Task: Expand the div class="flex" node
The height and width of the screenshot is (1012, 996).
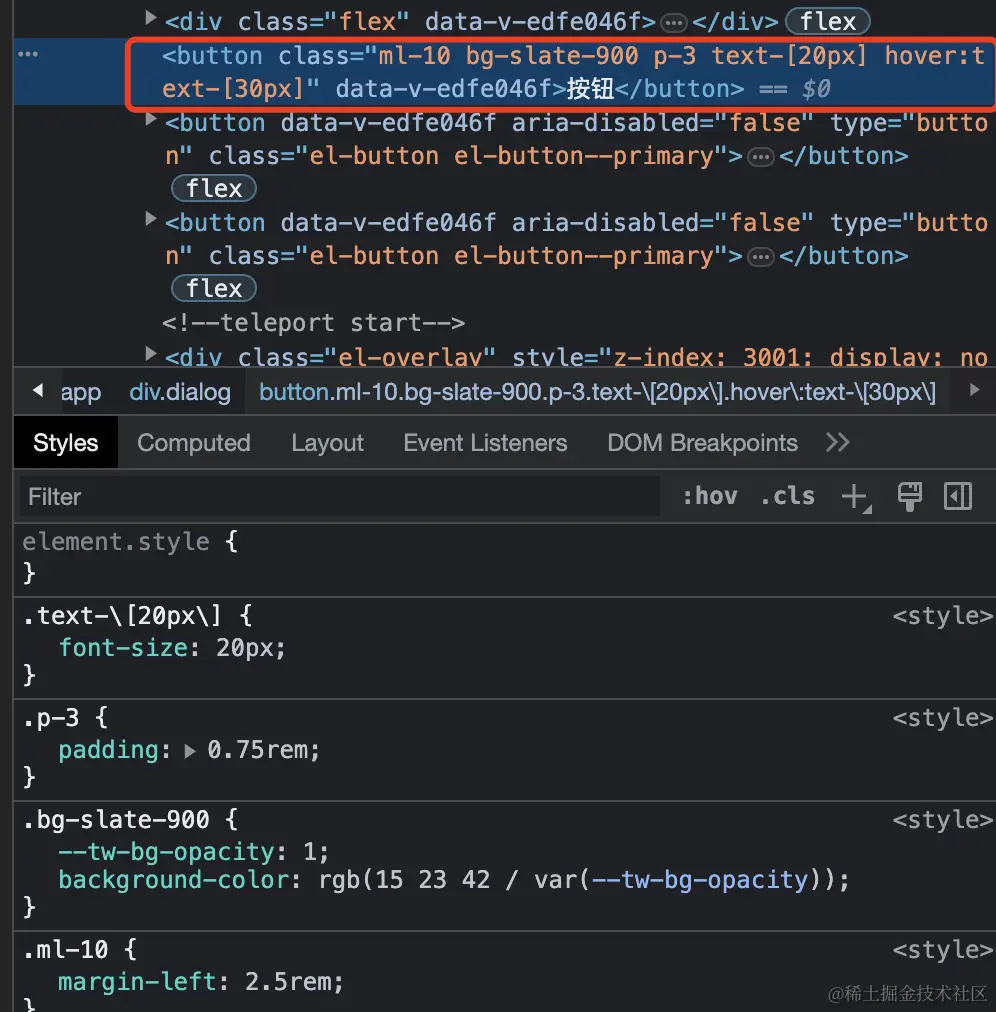Action: click(x=150, y=18)
